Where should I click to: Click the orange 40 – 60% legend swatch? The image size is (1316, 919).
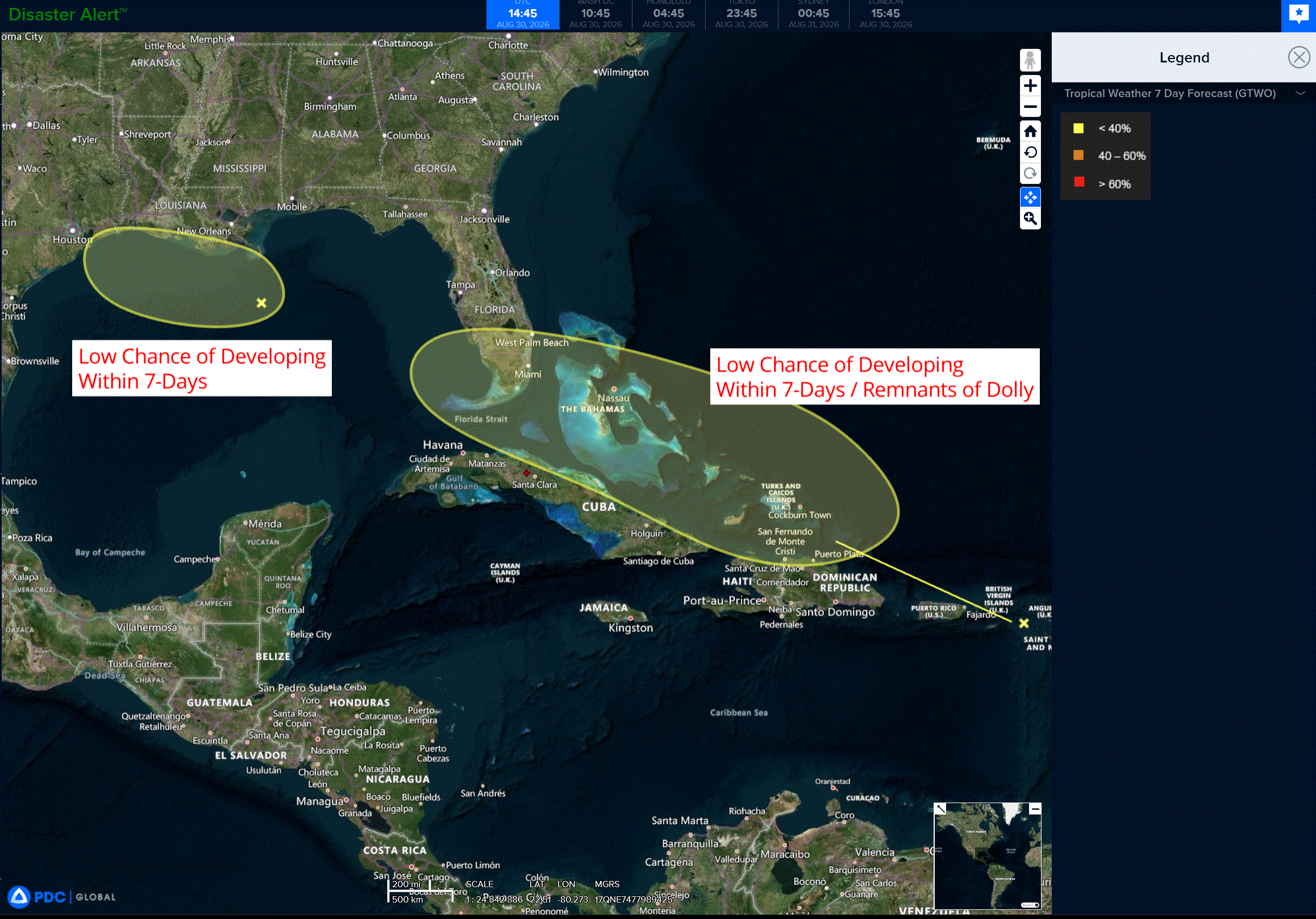[1078, 155]
